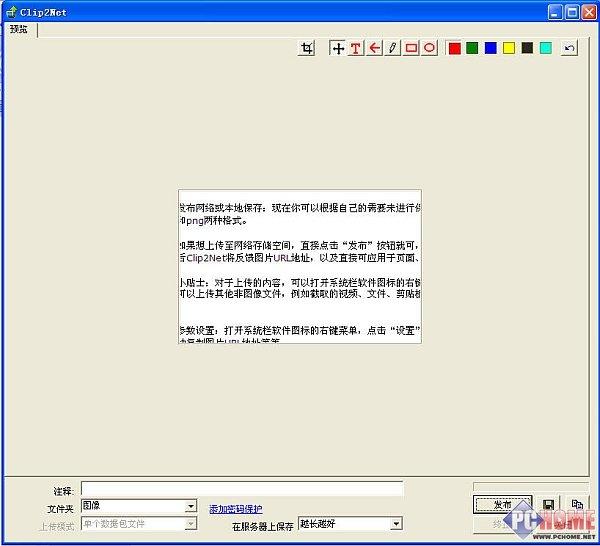Open the 文件夹 folder dropdown
600x546 pixels.
point(190,507)
